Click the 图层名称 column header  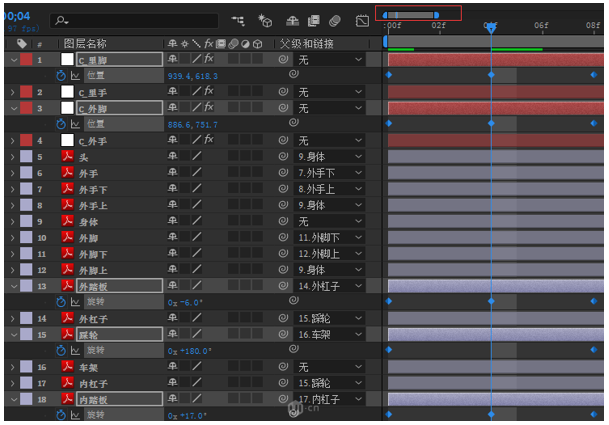coord(85,44)
